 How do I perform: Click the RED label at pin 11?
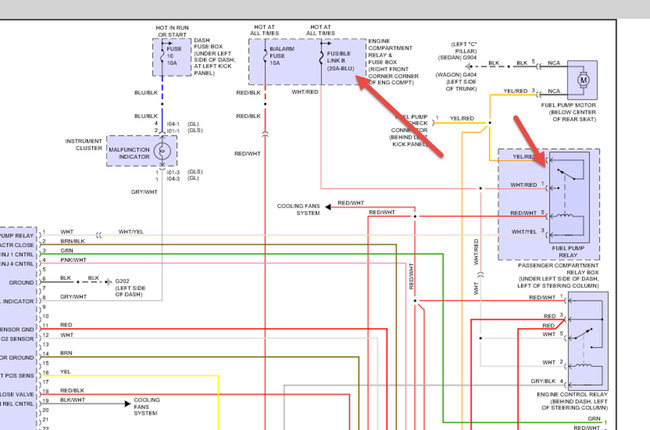point(66,325)
